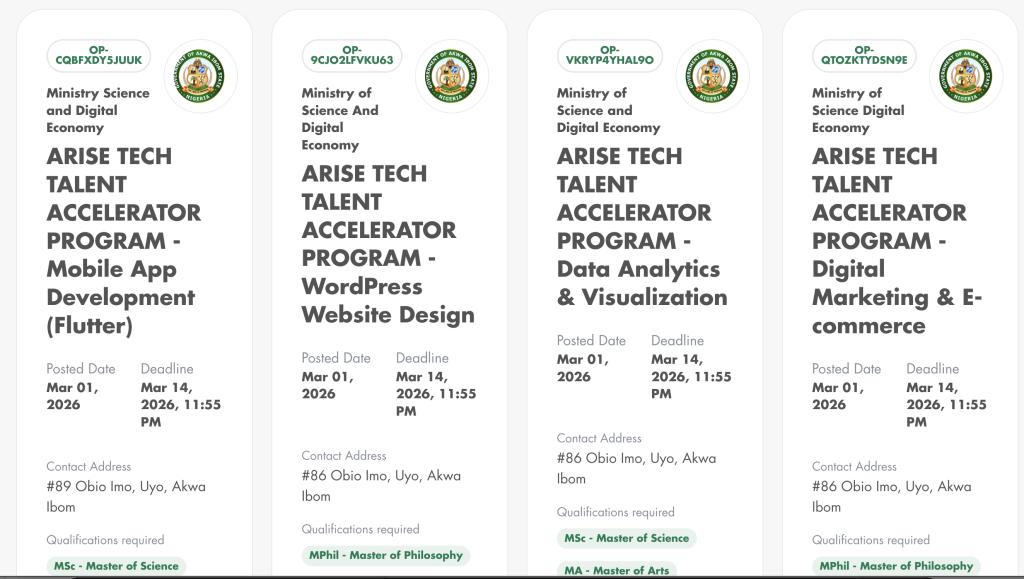Click the seal logo on Digital Marketing card
This screenshot has width=1024, height=579.
(966, 76)
